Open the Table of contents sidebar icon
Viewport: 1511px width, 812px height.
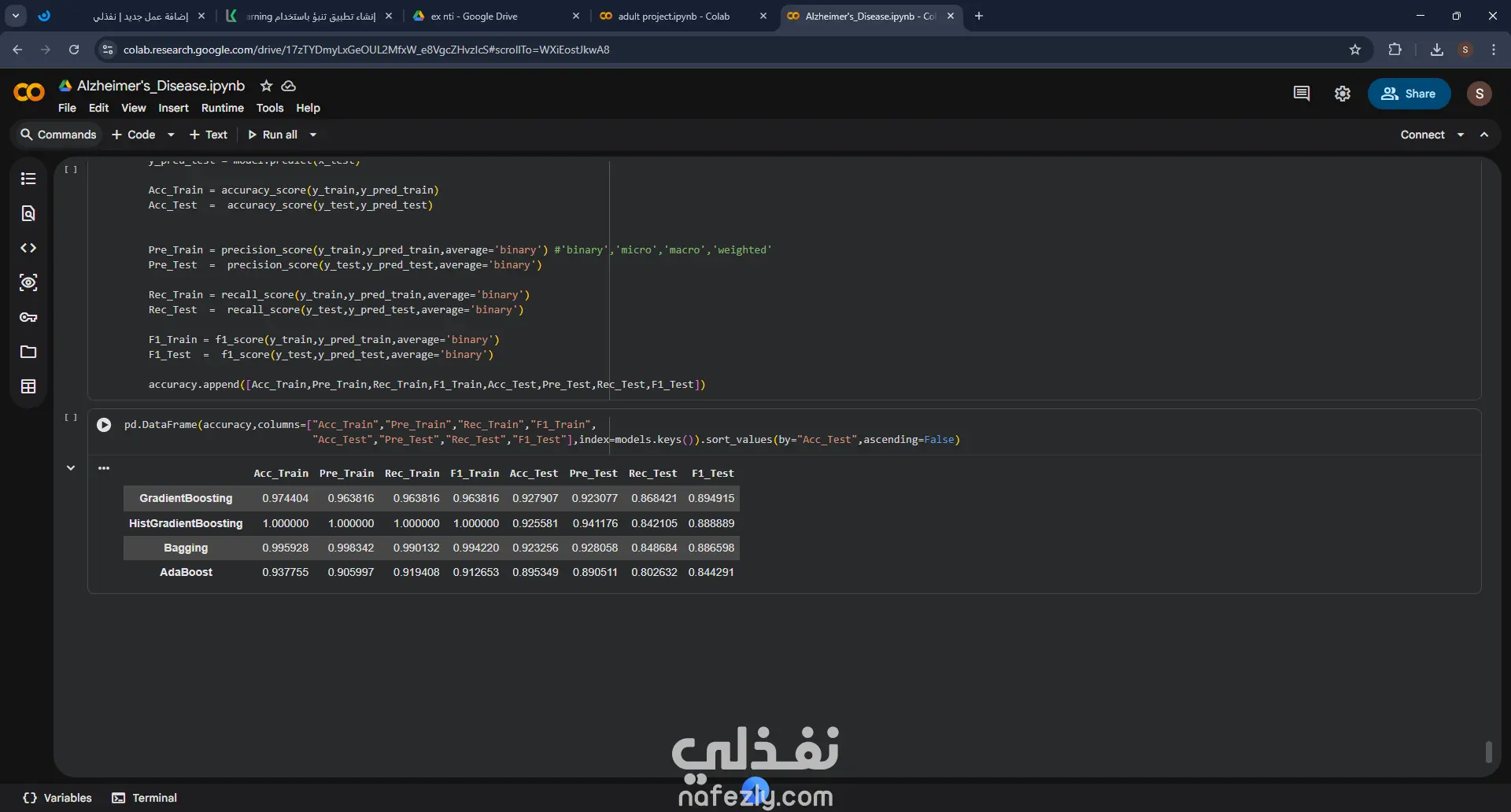point(28,179)
